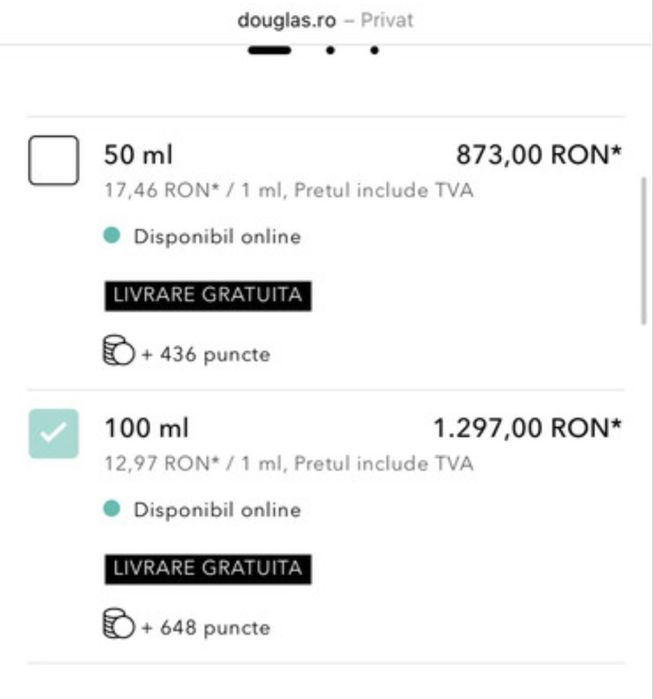Check the 50 ml size checkbox
Image resolution: width=653 pixels, height=699 pixels.
click(x=53, y=160)
